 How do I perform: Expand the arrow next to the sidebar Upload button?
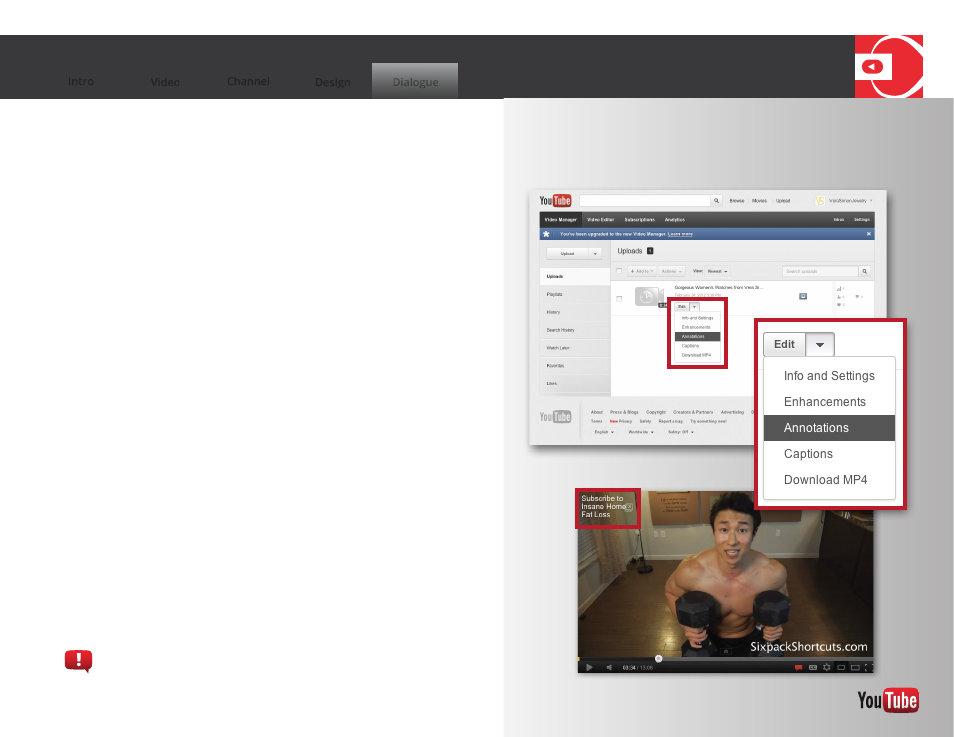595,254
